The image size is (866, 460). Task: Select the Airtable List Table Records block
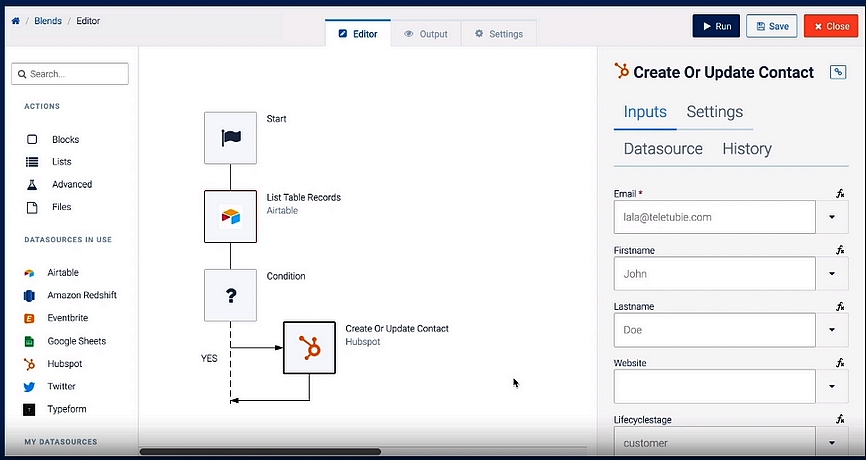[x=230, y=216]
